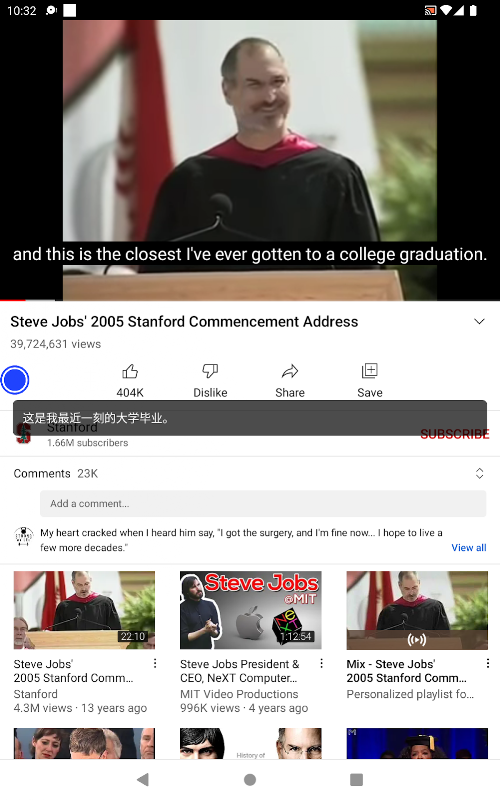Open options menu for Mix playlist
500x800 pixels.
487,663
